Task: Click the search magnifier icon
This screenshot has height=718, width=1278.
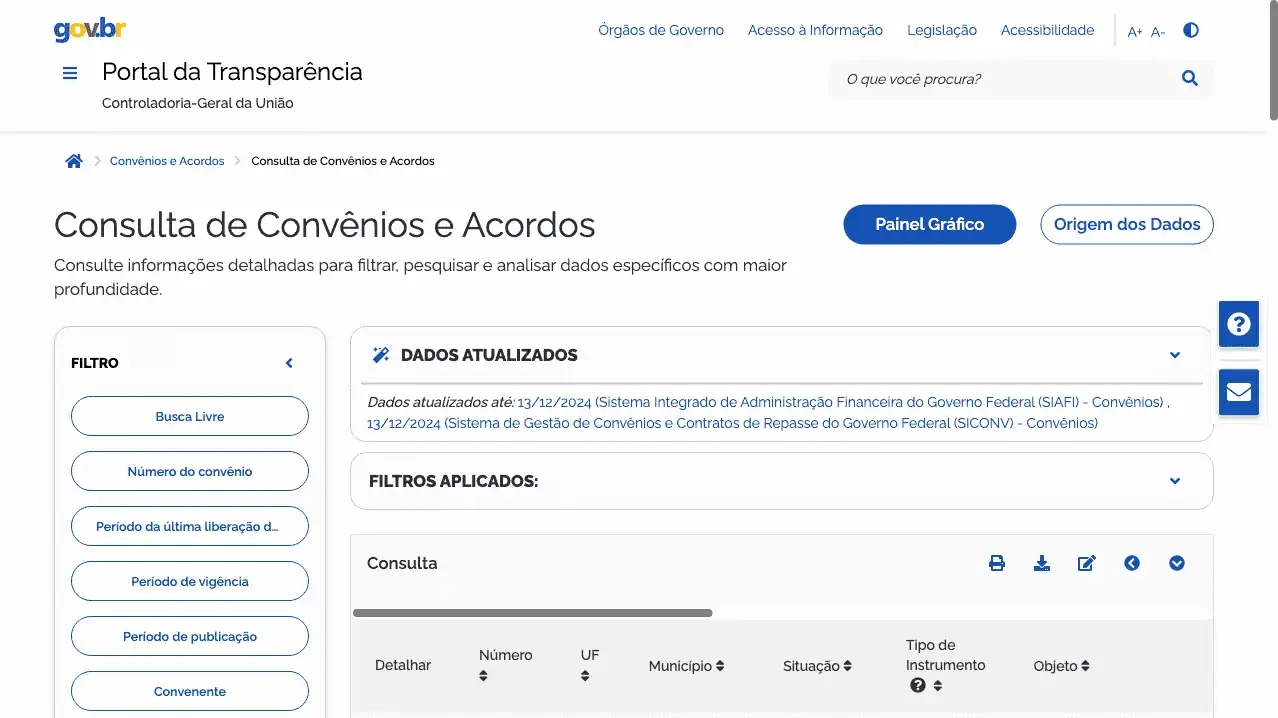Action: point(1189,78)
